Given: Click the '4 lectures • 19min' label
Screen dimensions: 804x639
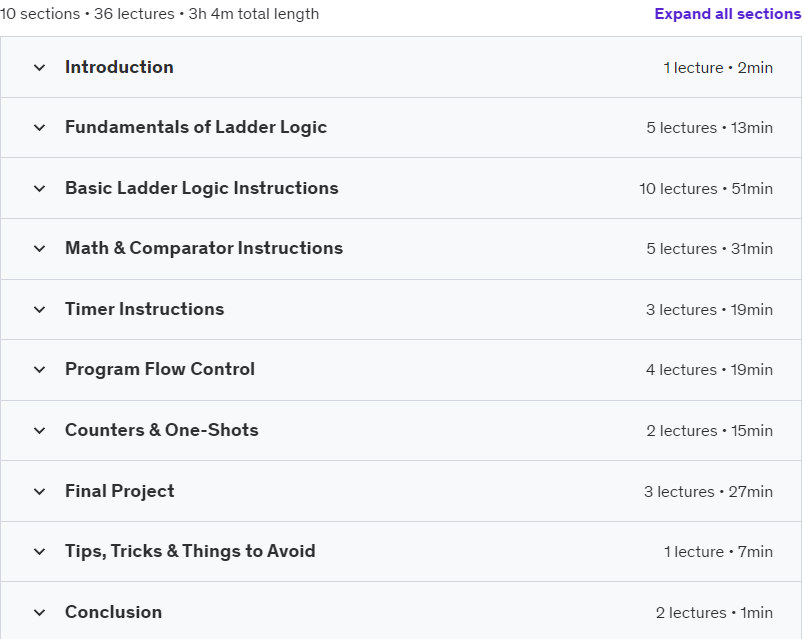Looking at the screenshot, I should (x=709, y=370).
